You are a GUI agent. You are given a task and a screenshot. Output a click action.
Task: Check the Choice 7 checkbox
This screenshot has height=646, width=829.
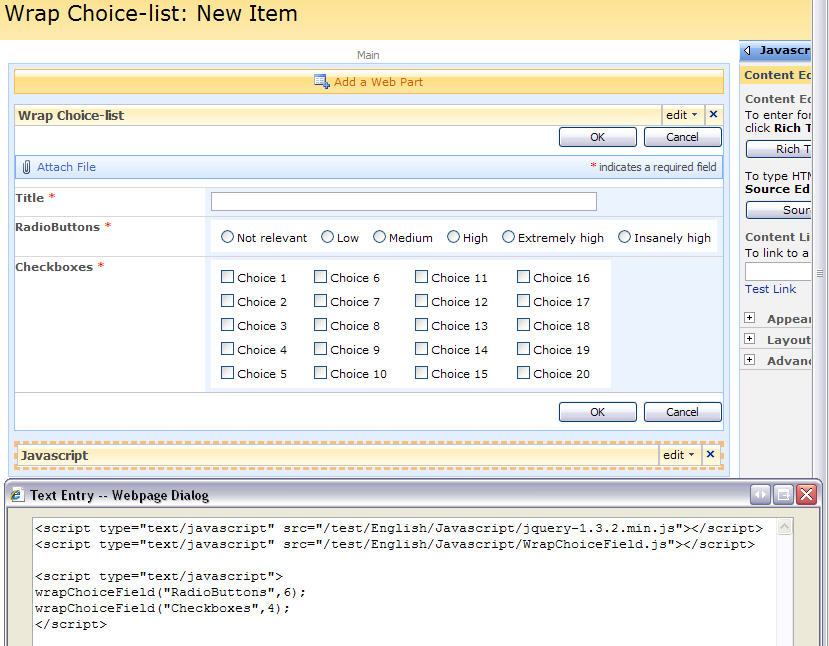(x=320, y=301)
